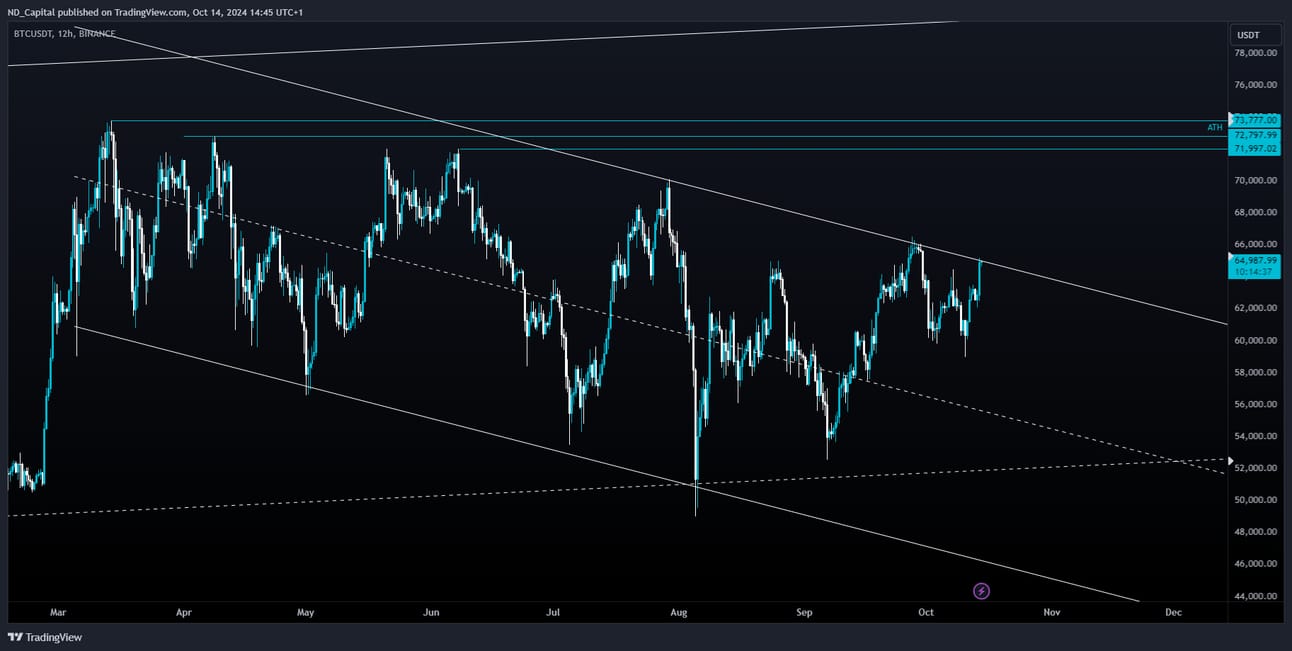Click the Dec label on time axis
Image resolution: width=1292 pixels, height=651 pixels.
click(1173, 612)
